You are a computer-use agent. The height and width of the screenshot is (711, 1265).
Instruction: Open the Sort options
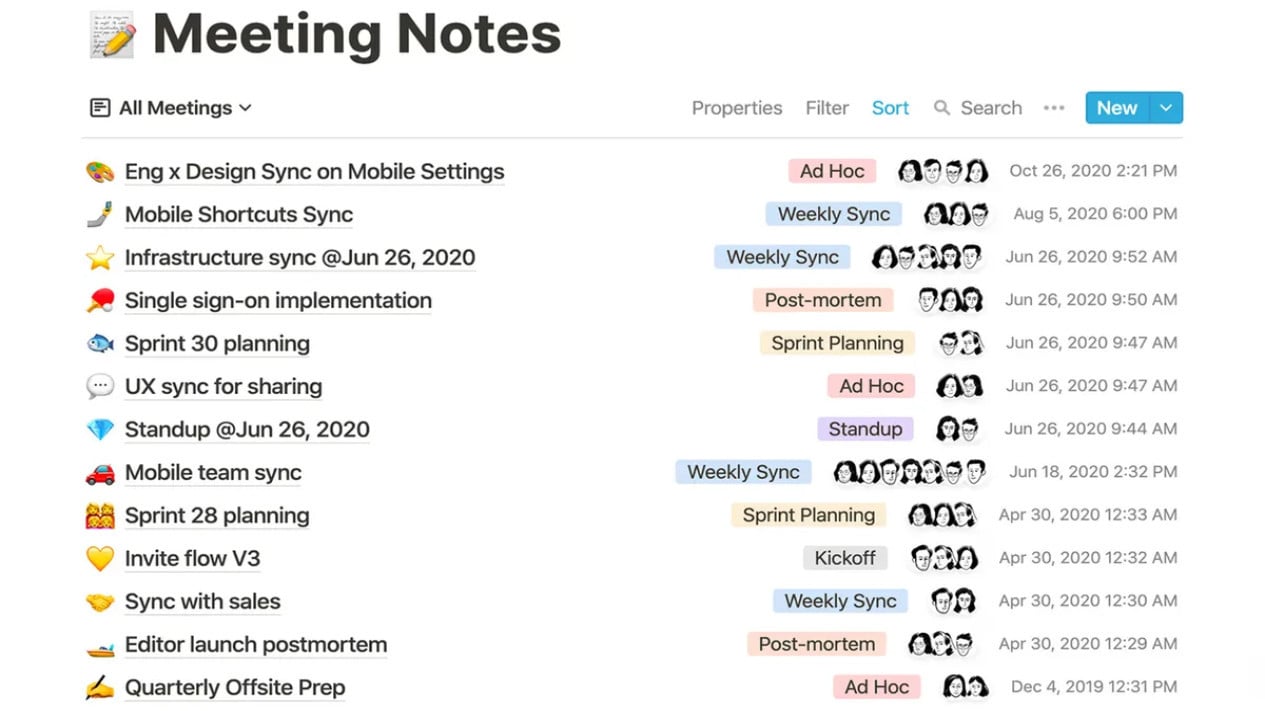pos(890,108)
